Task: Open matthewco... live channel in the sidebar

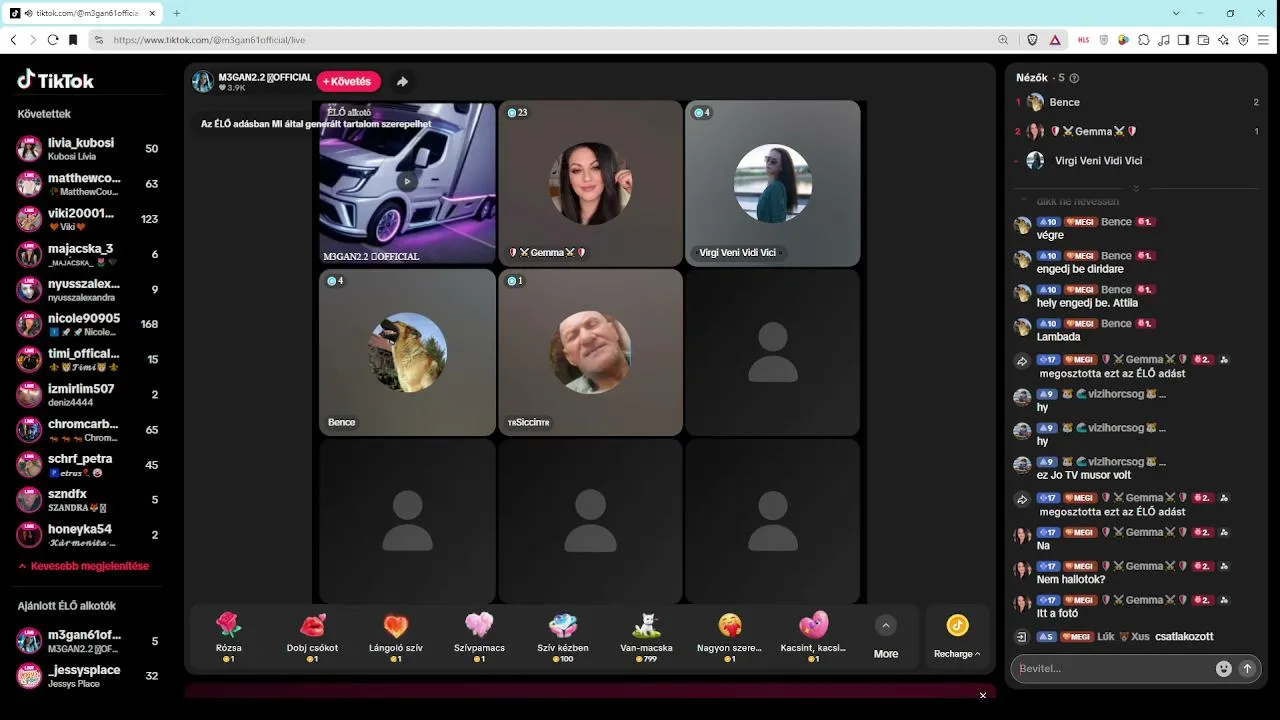Action: [x=88, y=184]
